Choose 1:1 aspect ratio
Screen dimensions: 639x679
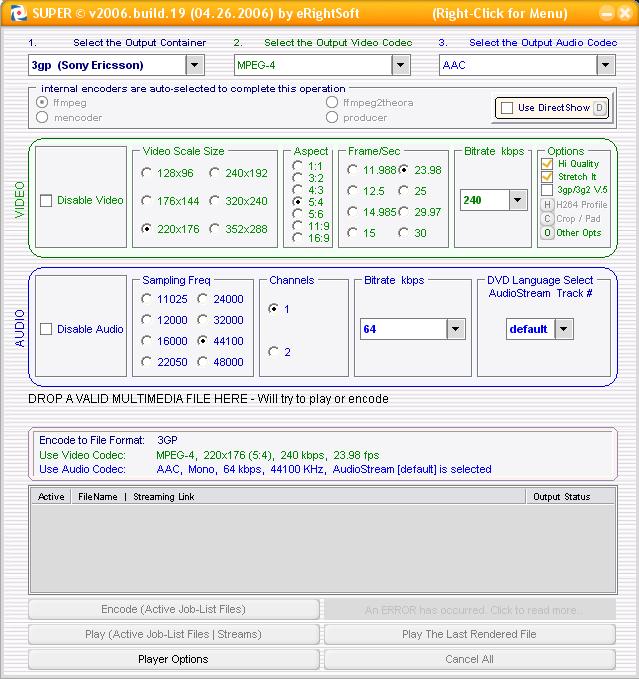[297, 165]
